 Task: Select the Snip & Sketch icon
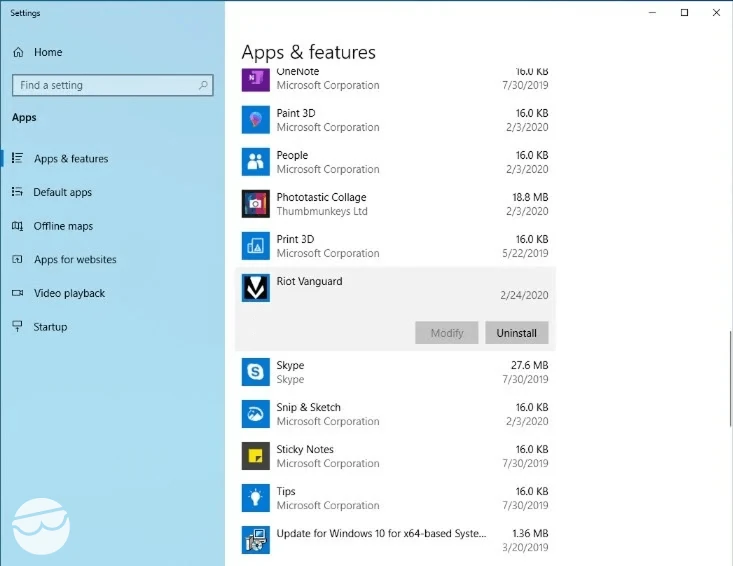pyautogui.click(x=256, y=414)
